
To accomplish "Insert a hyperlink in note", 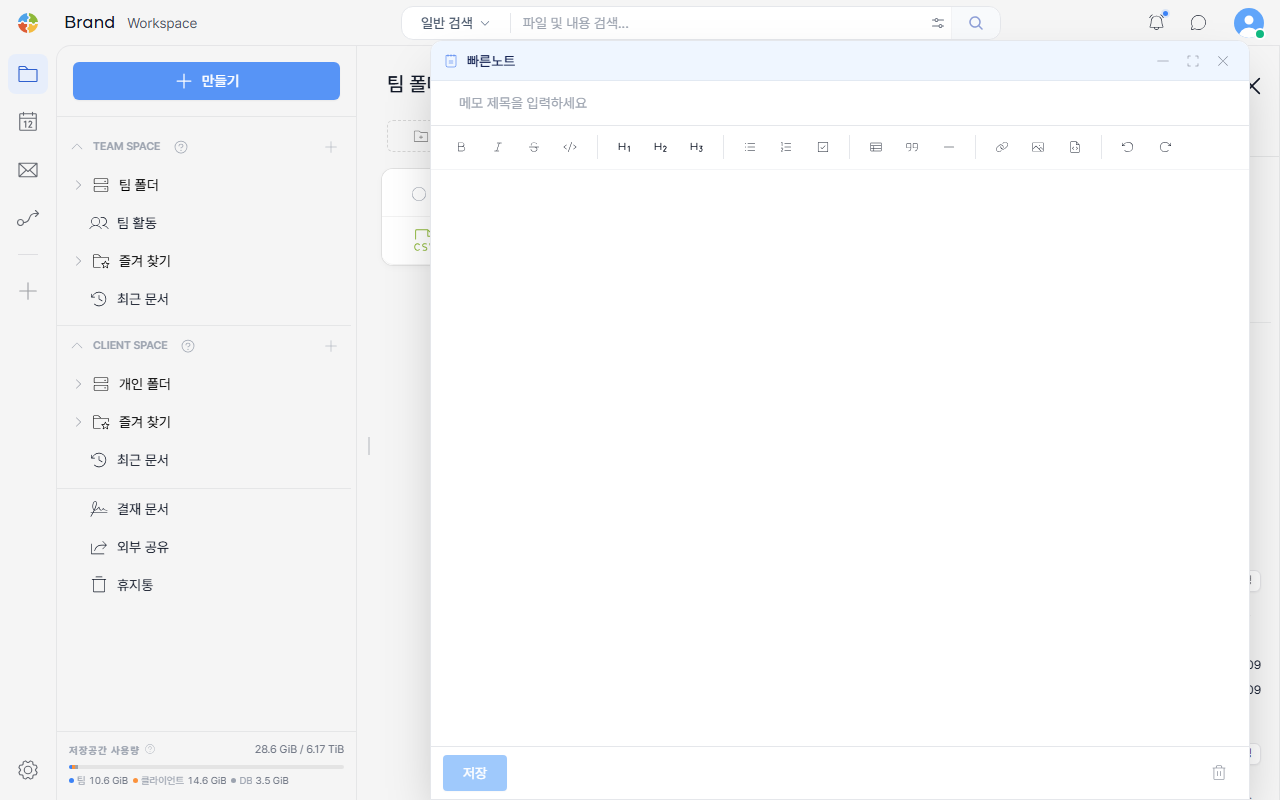I will tap(1002, 147).
